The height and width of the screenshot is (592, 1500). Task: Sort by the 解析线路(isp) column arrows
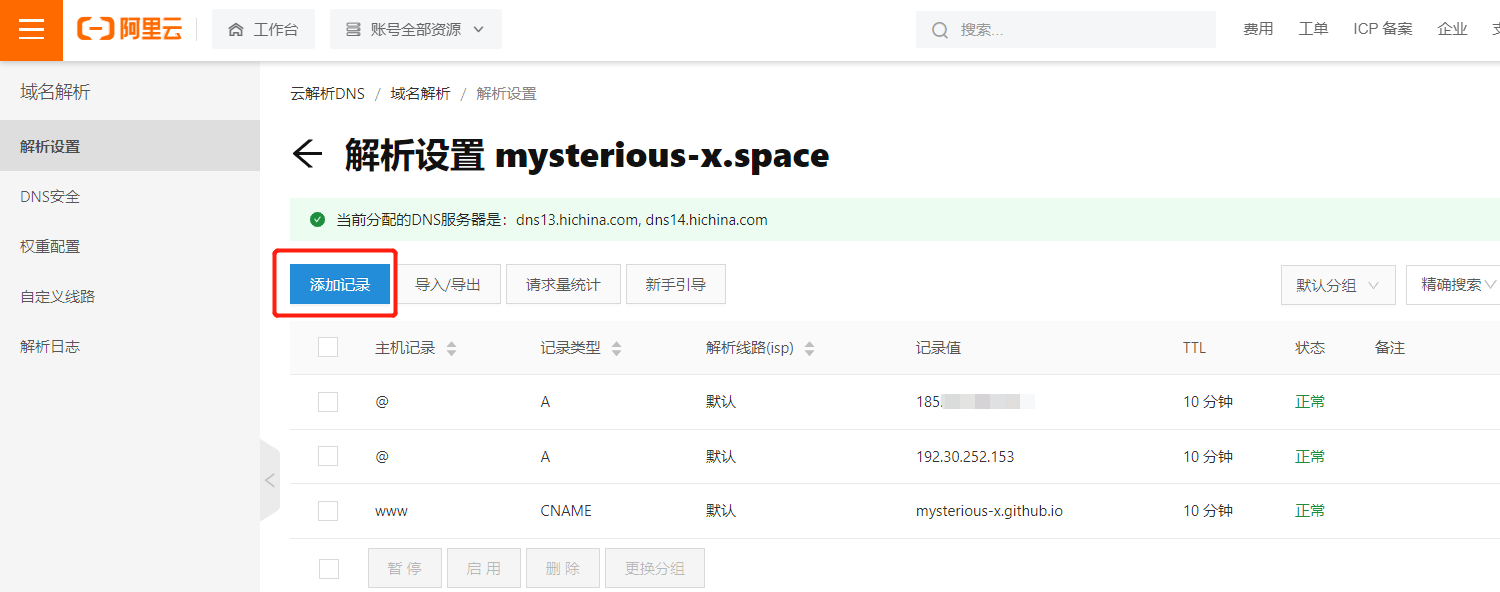tap(809, 348)
